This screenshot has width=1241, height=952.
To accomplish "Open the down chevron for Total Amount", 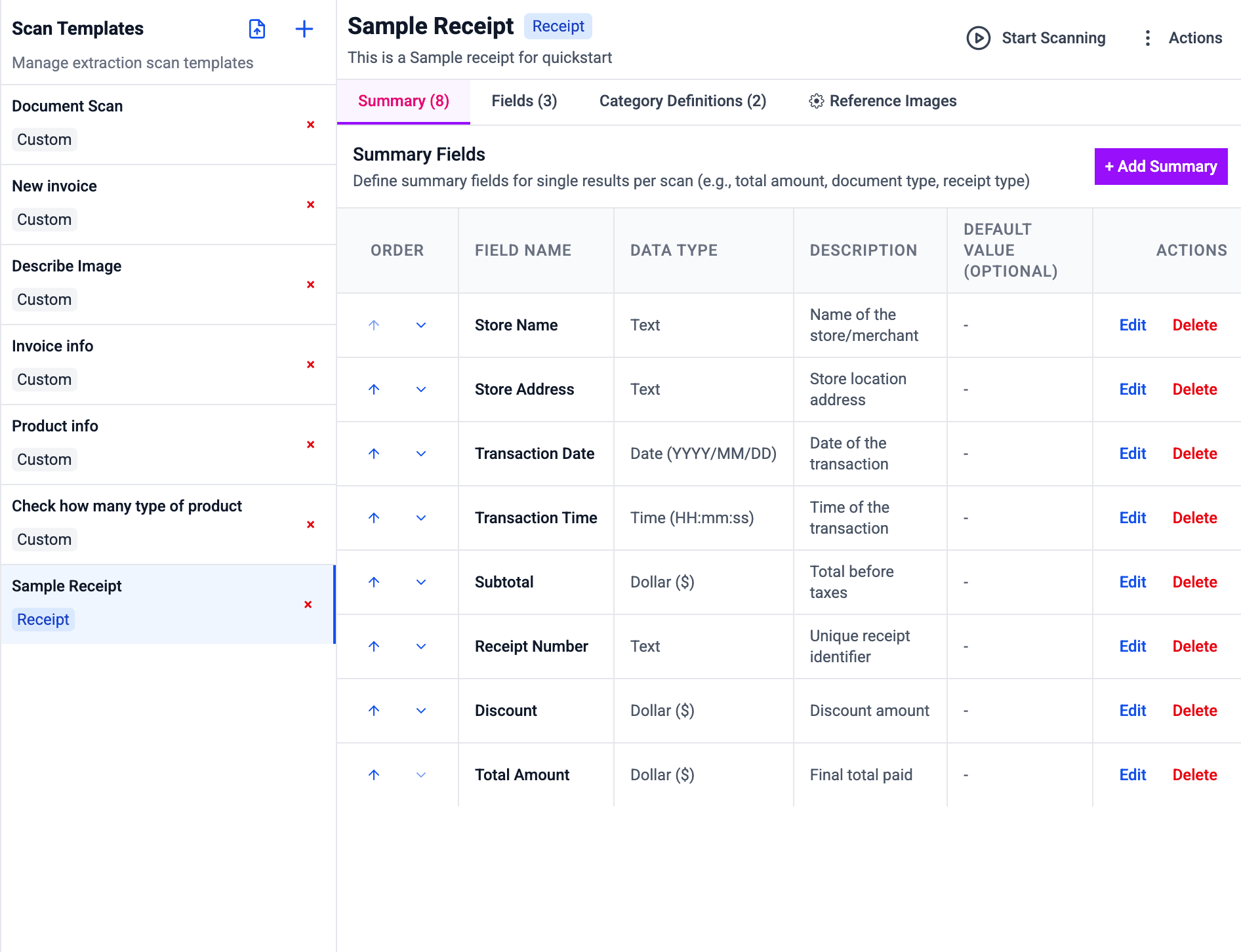I will pos(420,775).
